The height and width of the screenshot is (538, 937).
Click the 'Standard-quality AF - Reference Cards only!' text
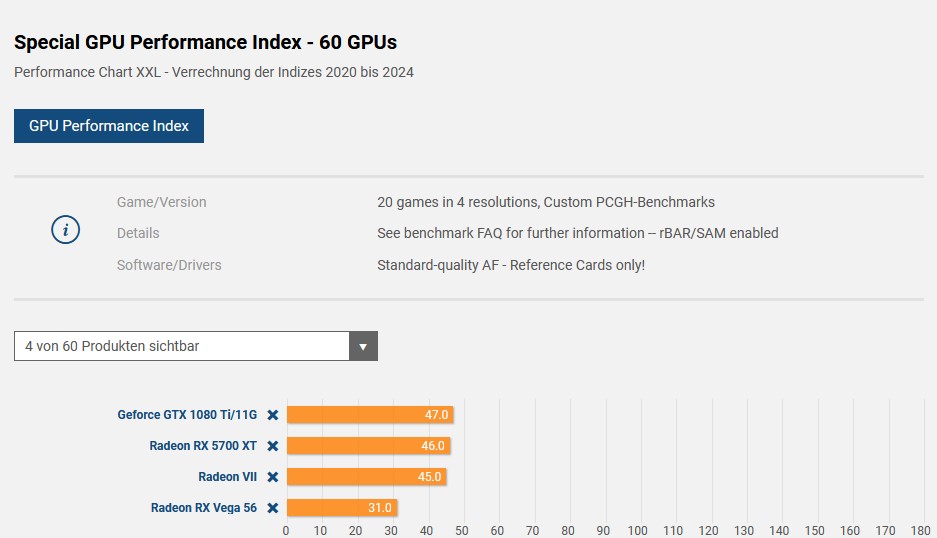[510, 265]
